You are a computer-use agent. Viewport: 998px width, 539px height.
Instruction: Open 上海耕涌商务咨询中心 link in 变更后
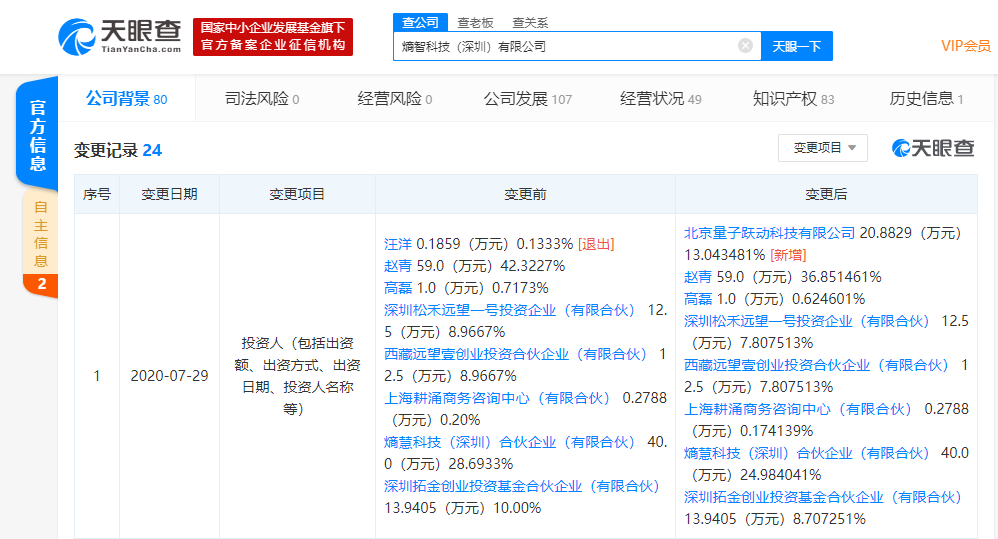point(798,409)
